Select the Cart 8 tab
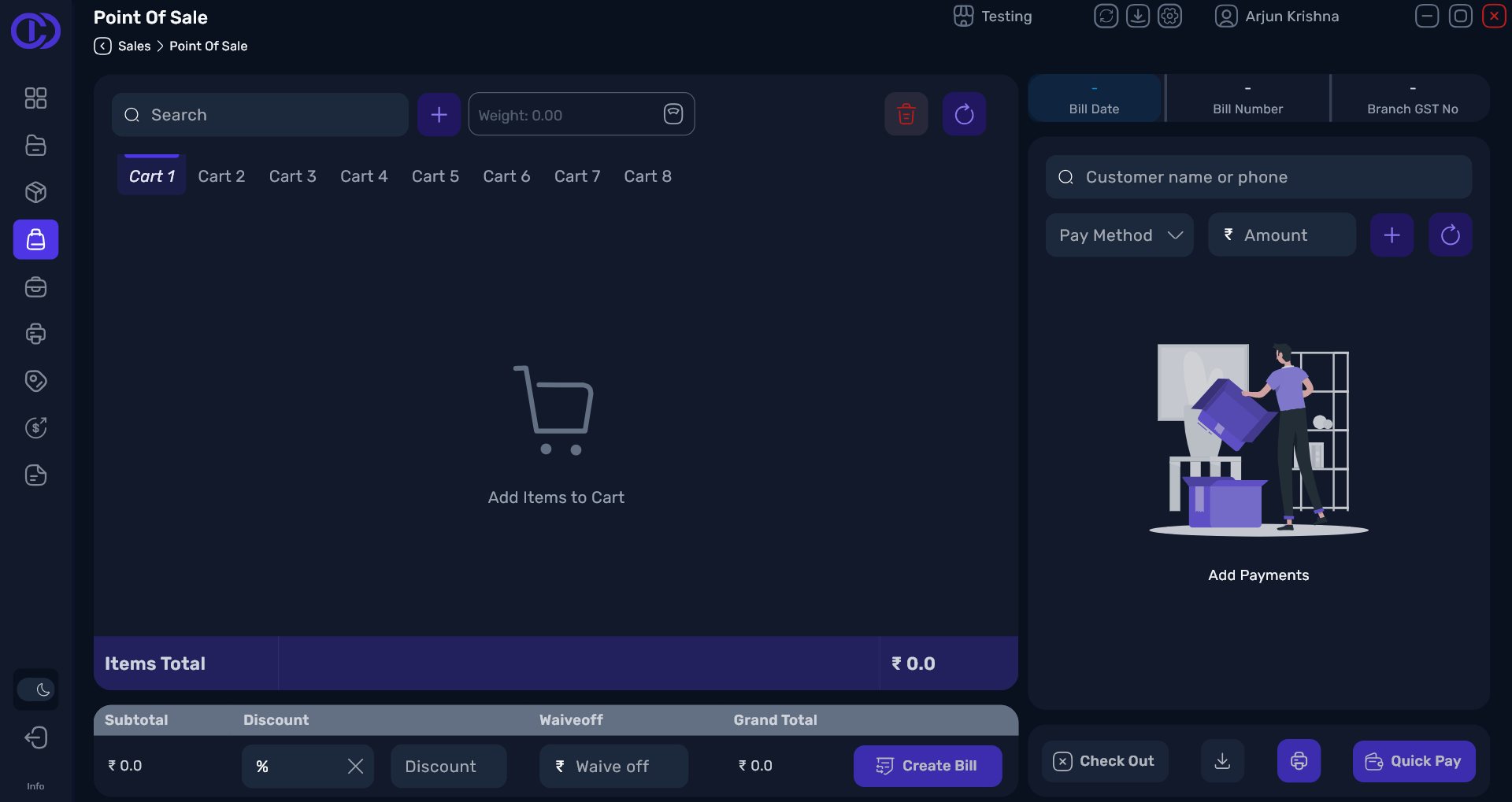Image resolution: width=1512 pixels, height=802 pixels. [647, 176]
